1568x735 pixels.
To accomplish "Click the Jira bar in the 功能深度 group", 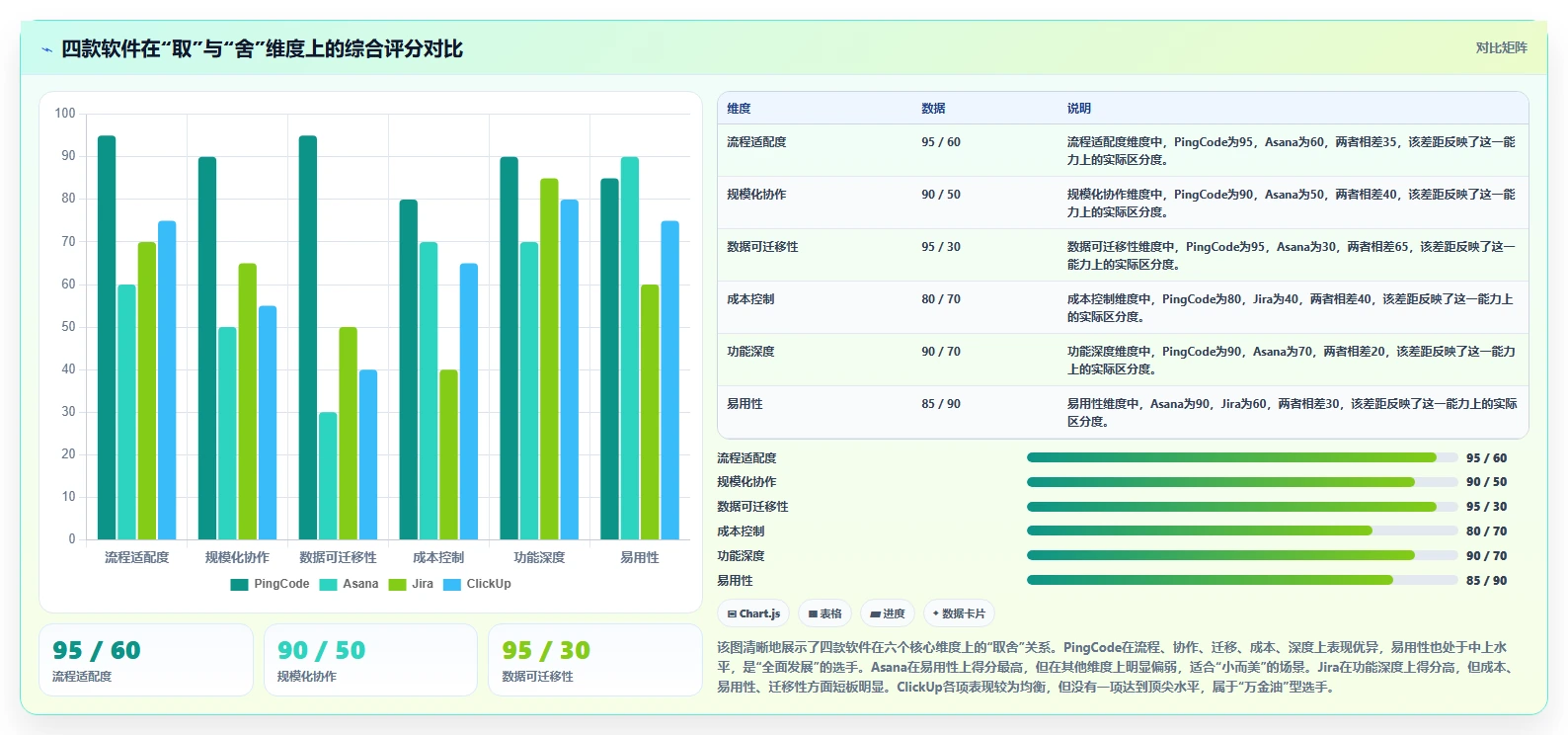I will pos(549,359).
